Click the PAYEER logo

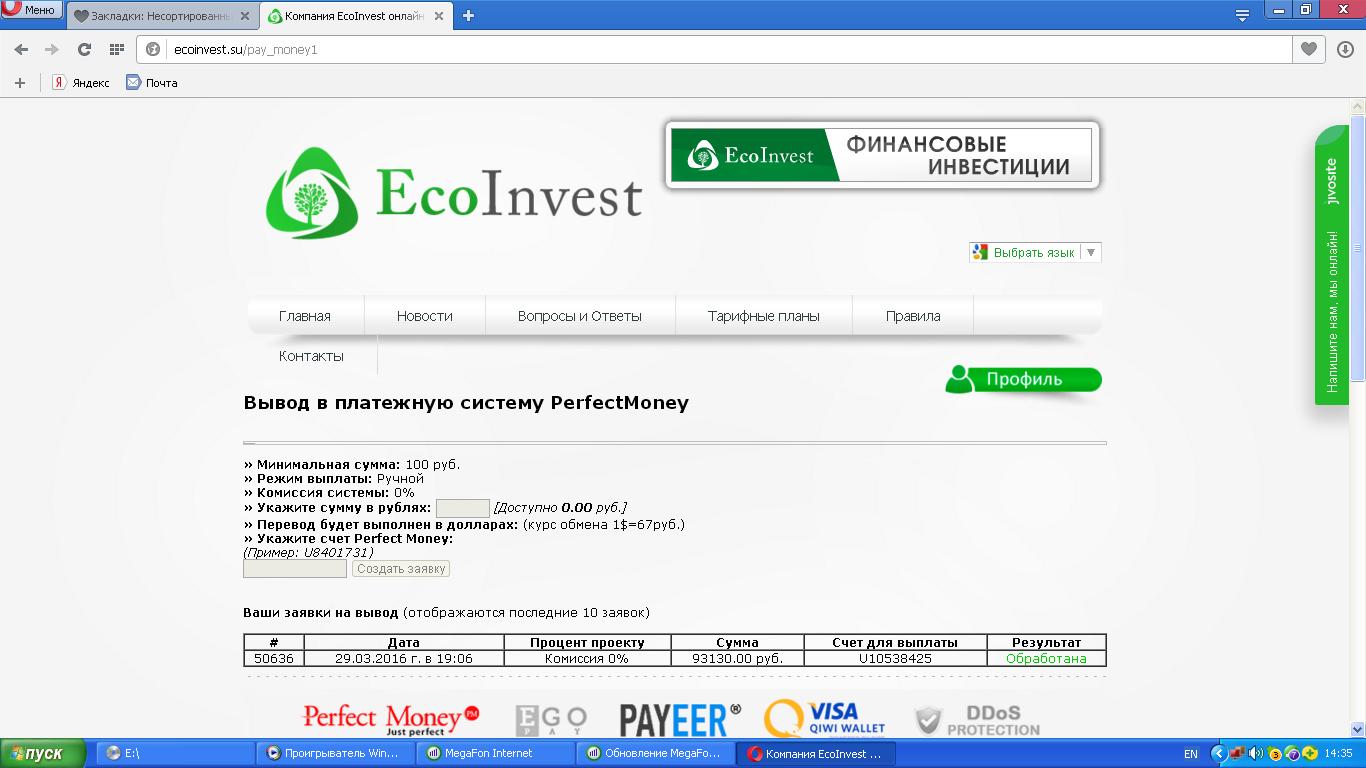pos(680,719)
